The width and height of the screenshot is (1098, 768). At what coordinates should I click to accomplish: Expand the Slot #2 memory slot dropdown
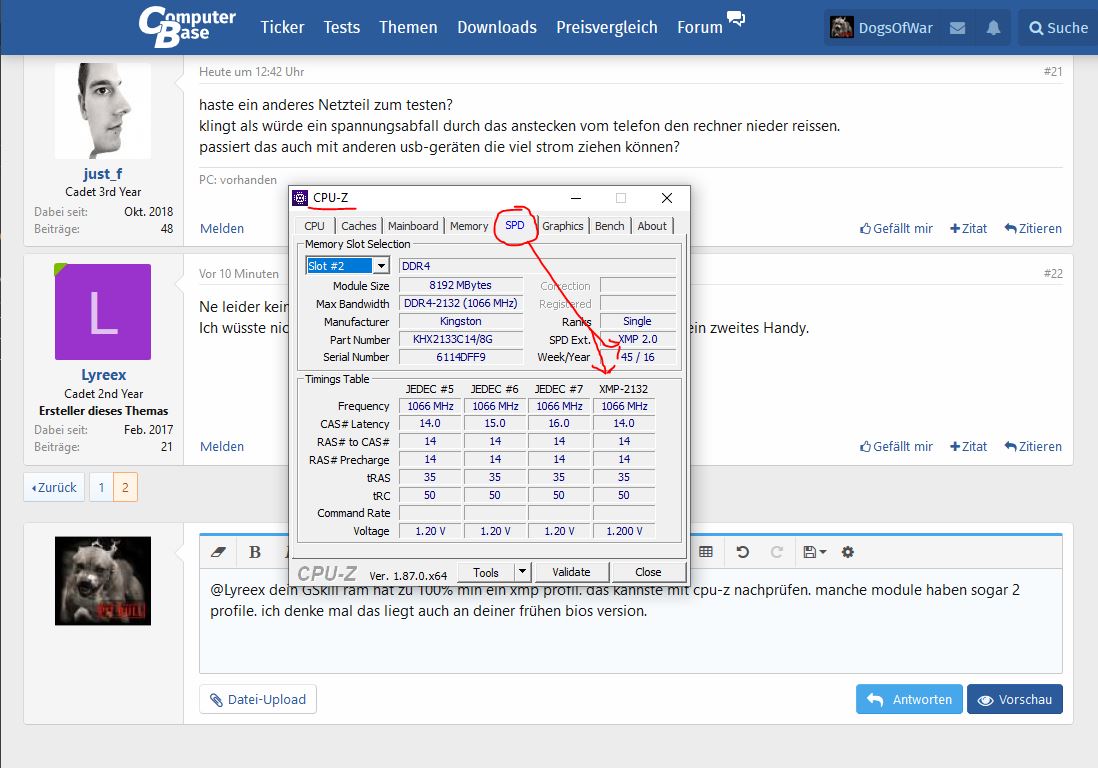pos(381,266)
